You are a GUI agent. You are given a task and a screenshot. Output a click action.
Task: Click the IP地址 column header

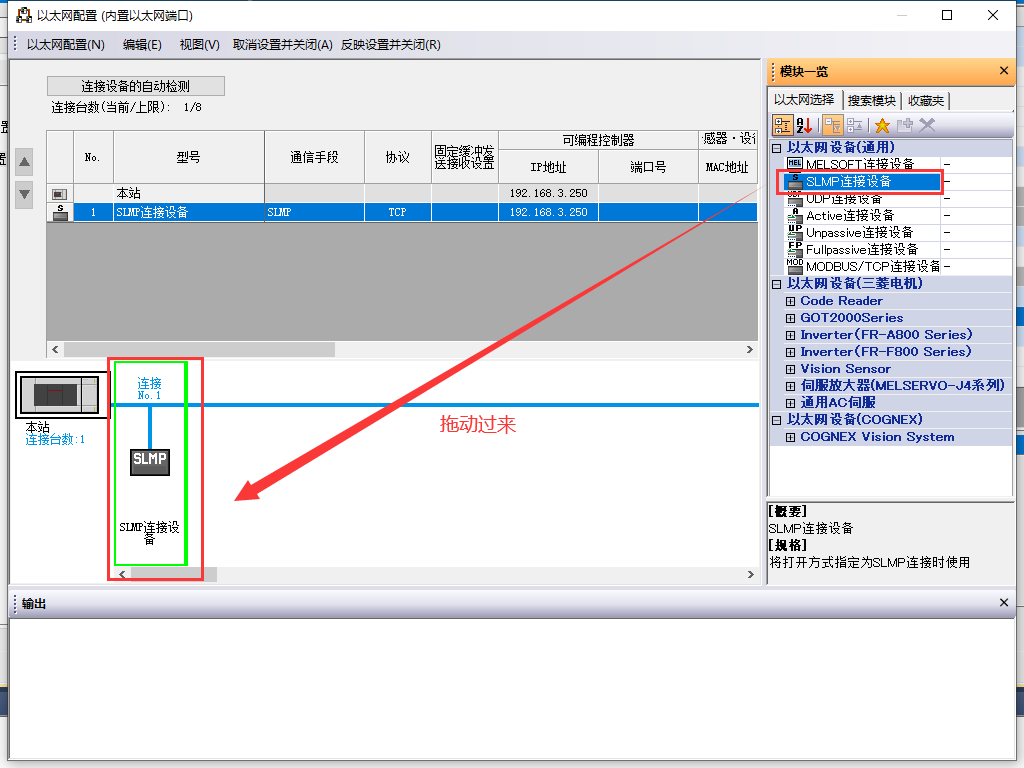click(x=549, y=167)
